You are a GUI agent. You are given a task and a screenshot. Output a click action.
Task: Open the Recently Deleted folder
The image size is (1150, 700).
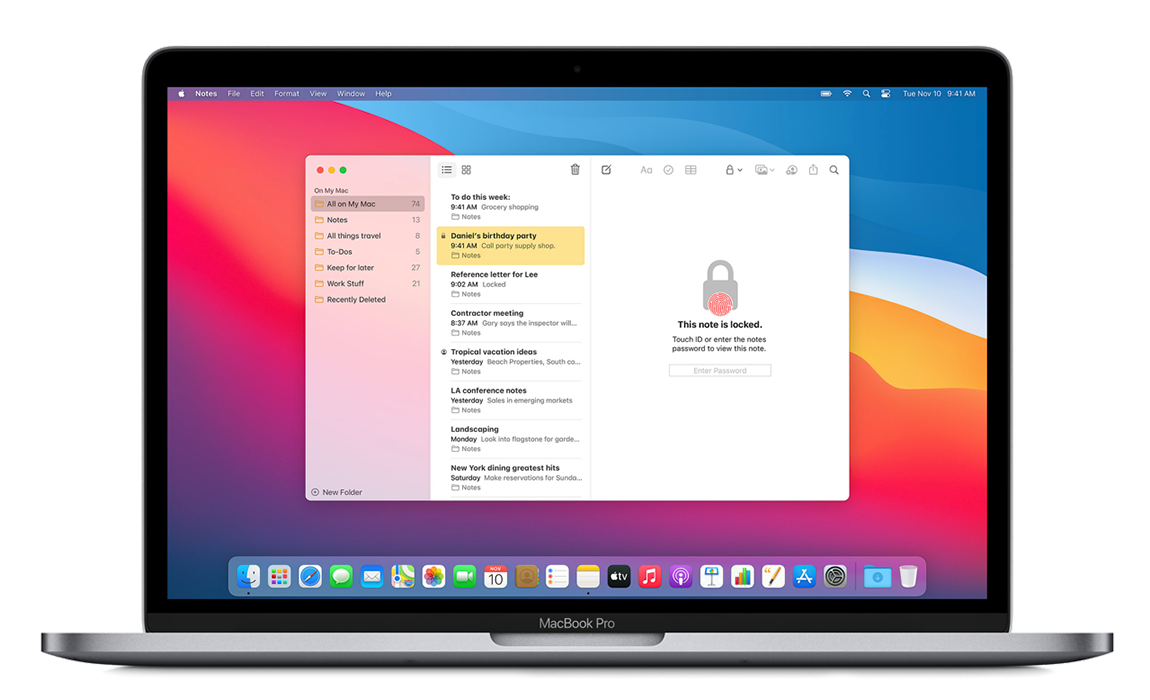367,299
